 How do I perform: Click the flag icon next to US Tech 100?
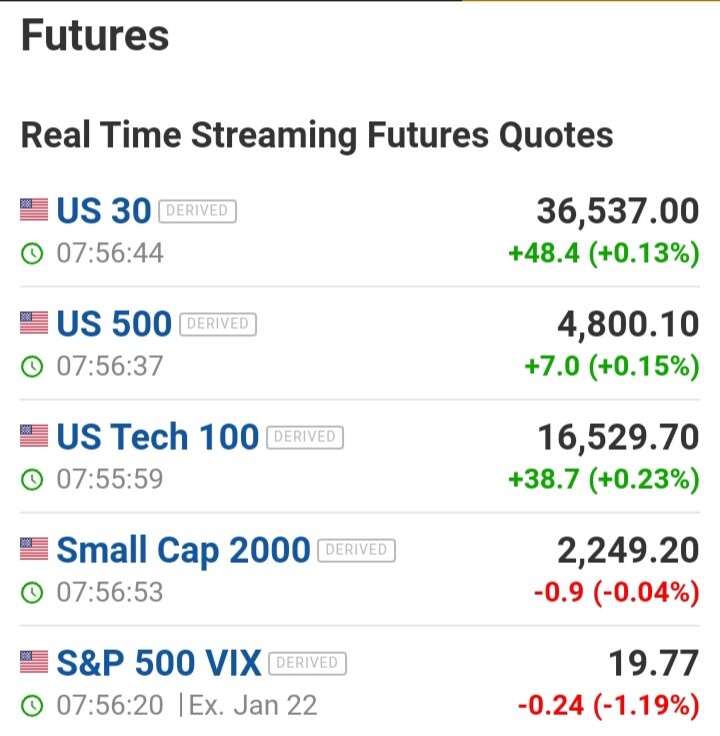tap(34, 436)
